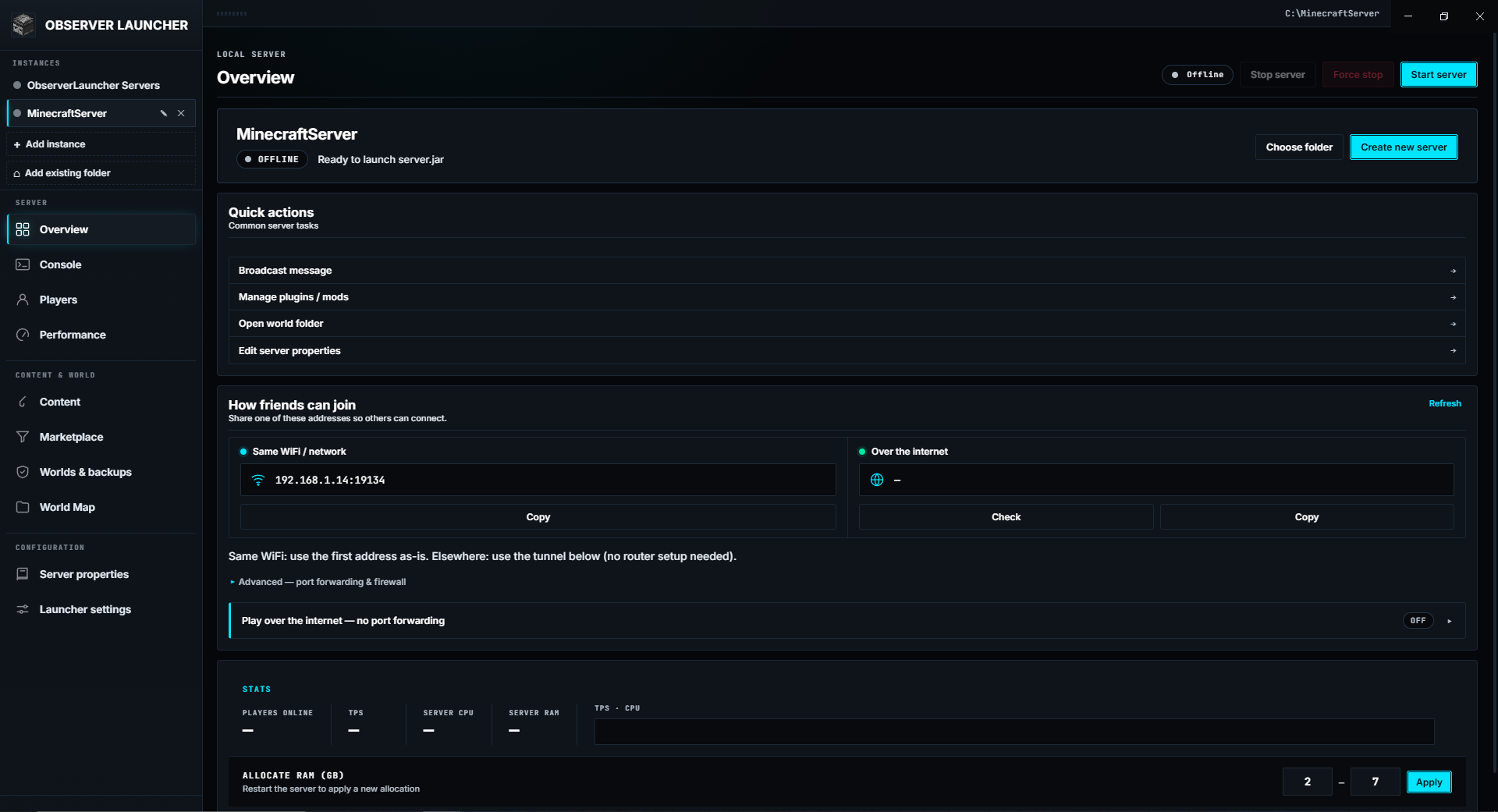
Task: Click the Server properties icon in sidebar
Action: click(x=23, y=574)
